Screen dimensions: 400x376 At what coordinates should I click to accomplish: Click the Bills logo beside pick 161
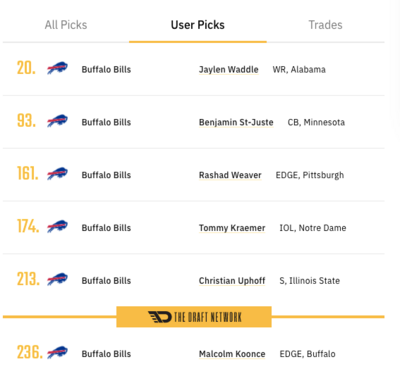click(x=57, y=173)
